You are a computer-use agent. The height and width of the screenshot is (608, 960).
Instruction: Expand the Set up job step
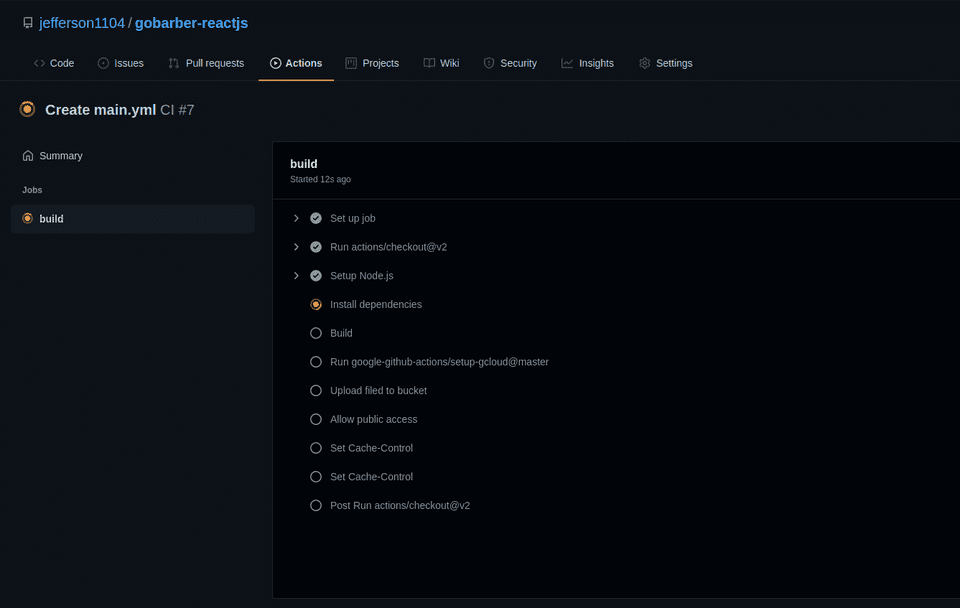296,218
